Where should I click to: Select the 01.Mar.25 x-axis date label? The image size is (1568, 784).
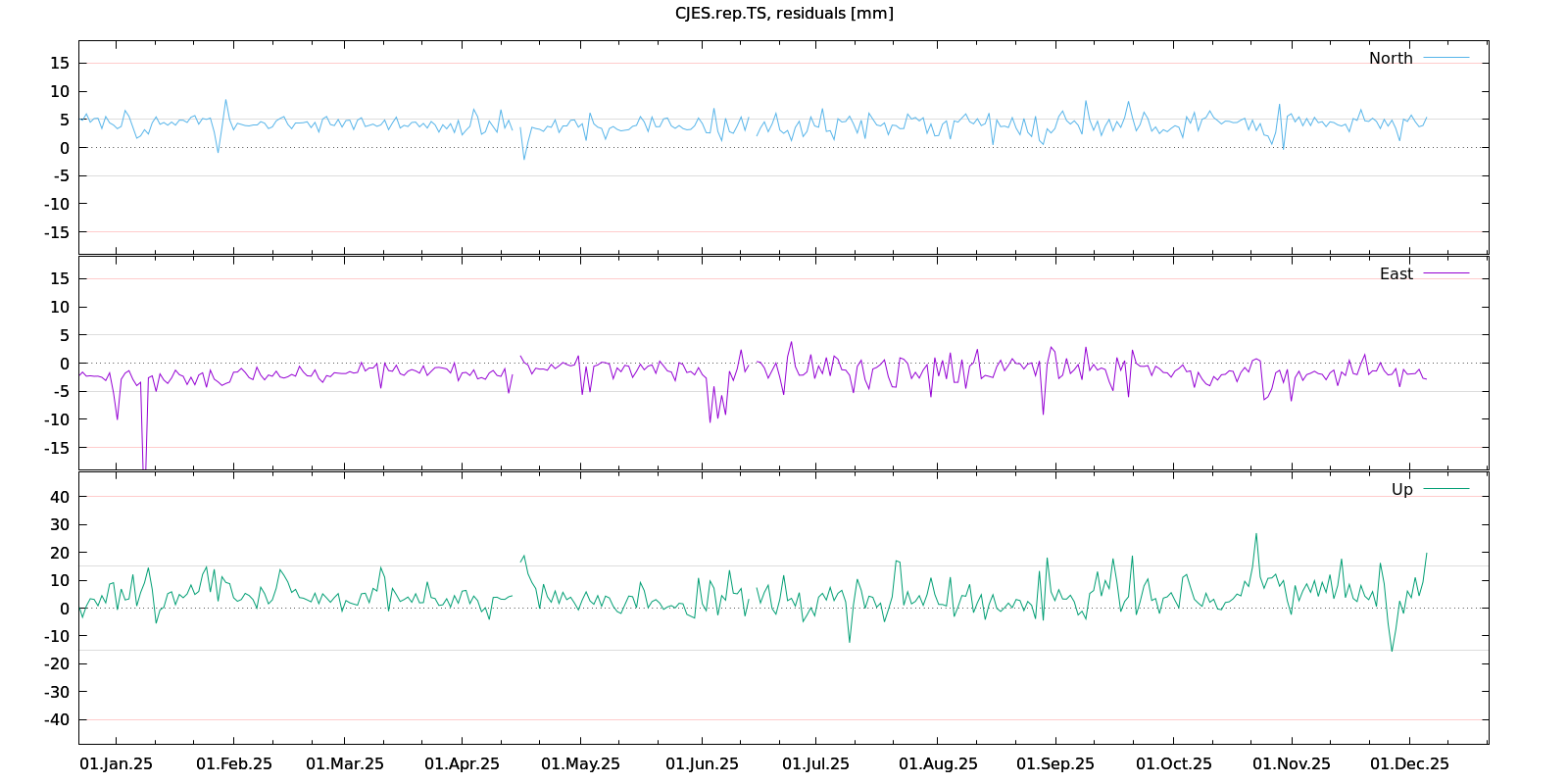click(x=345, y=764)
